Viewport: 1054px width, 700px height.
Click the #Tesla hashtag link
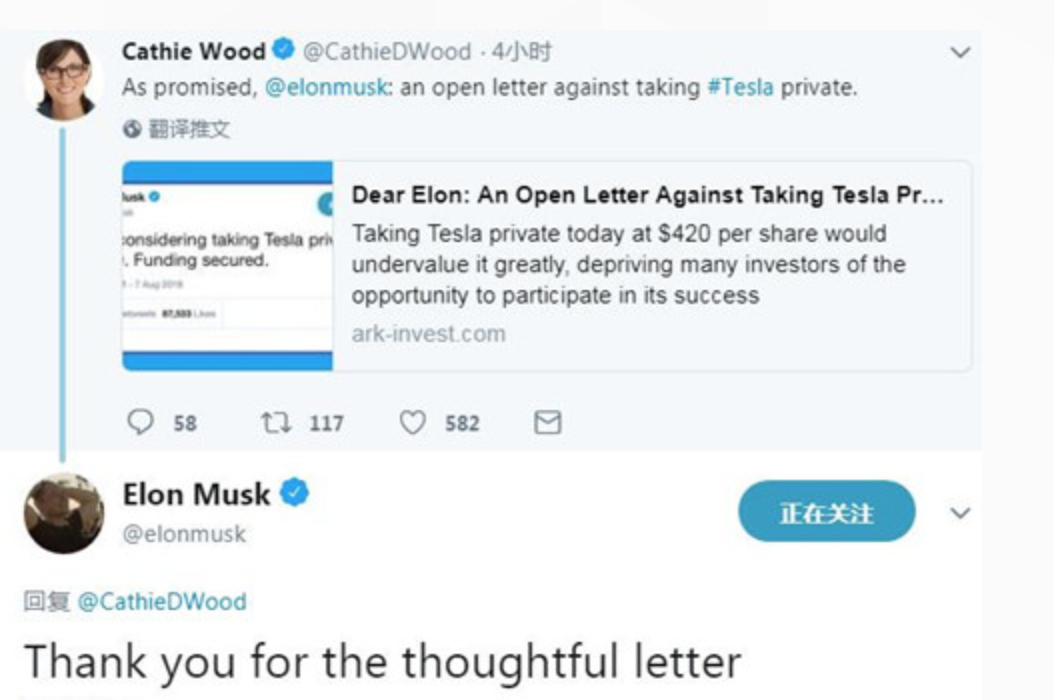click(740, 87)
